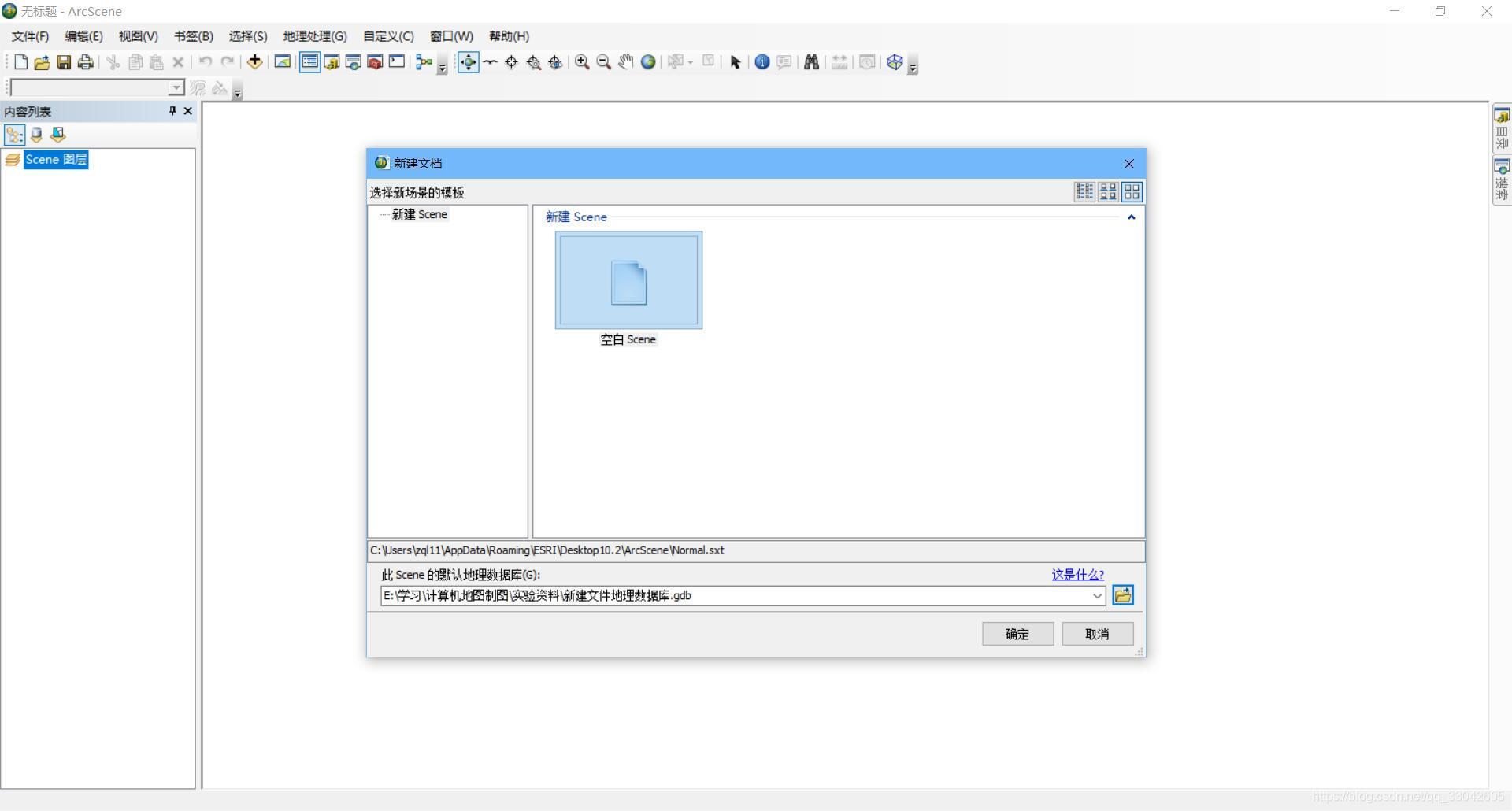
Task: Select the Center on Target tool
Action: click(x=511, y=62)
